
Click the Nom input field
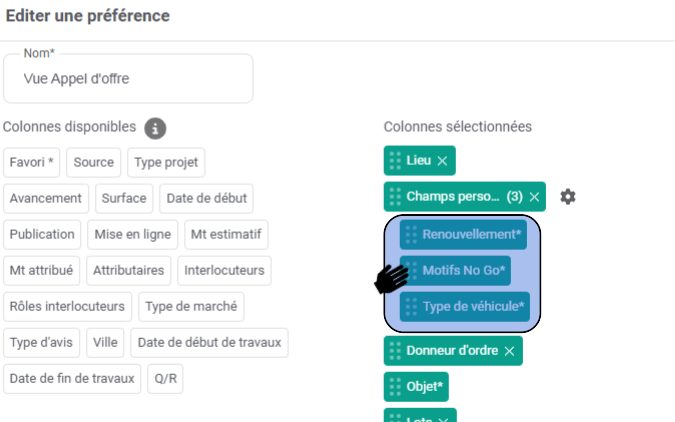128,79
